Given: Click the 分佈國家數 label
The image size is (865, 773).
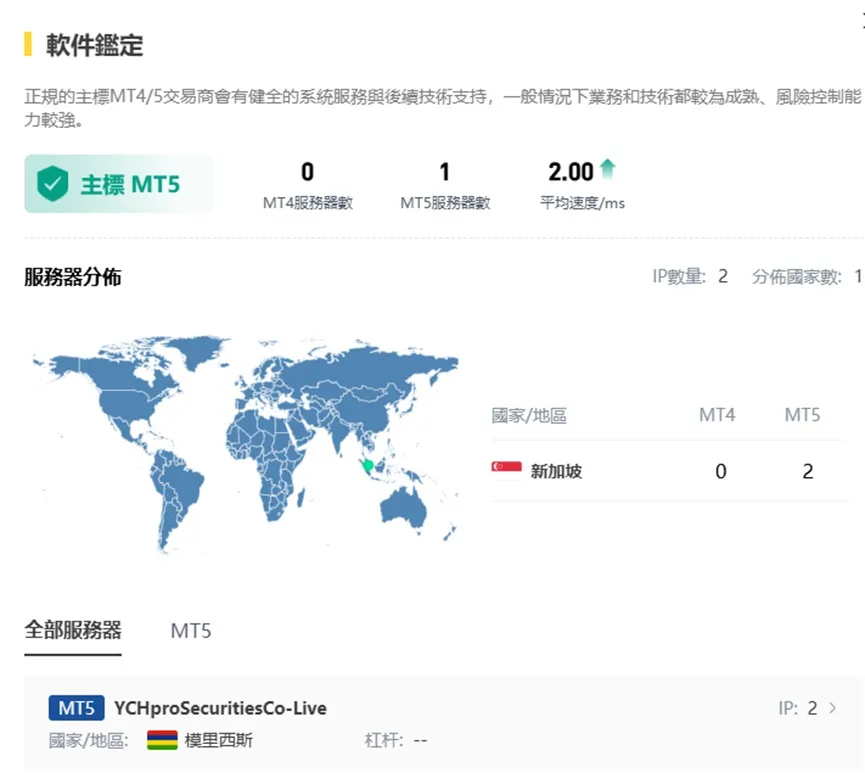Looking at the screenshot, I should click(x=797, y=276).
